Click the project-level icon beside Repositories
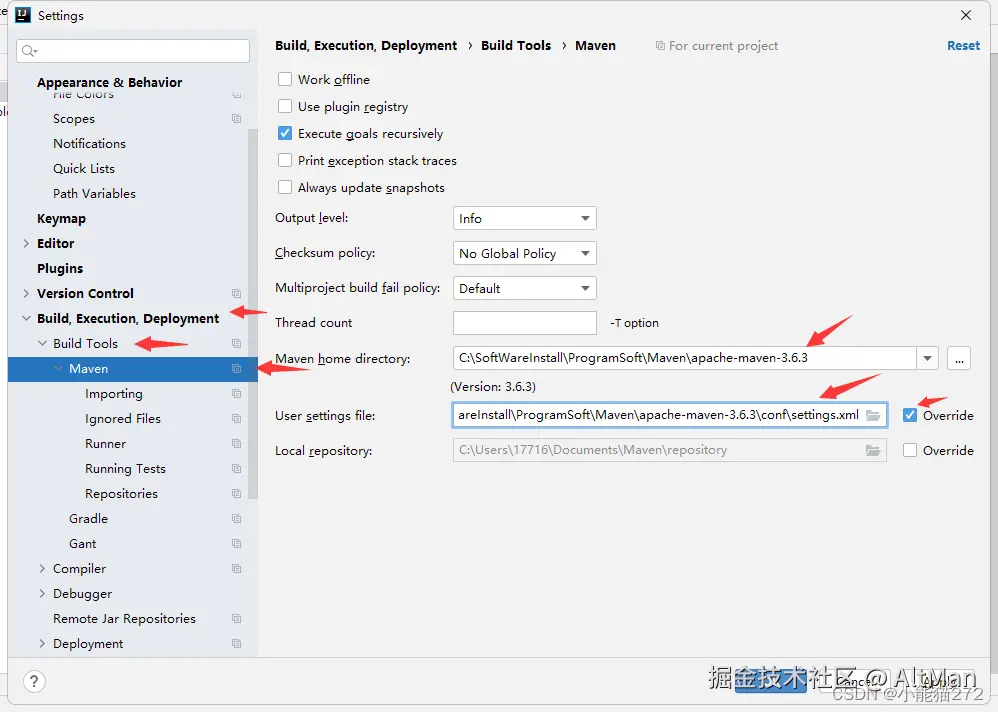The height and width of the screenshot is (712, 998). point(237,494)
